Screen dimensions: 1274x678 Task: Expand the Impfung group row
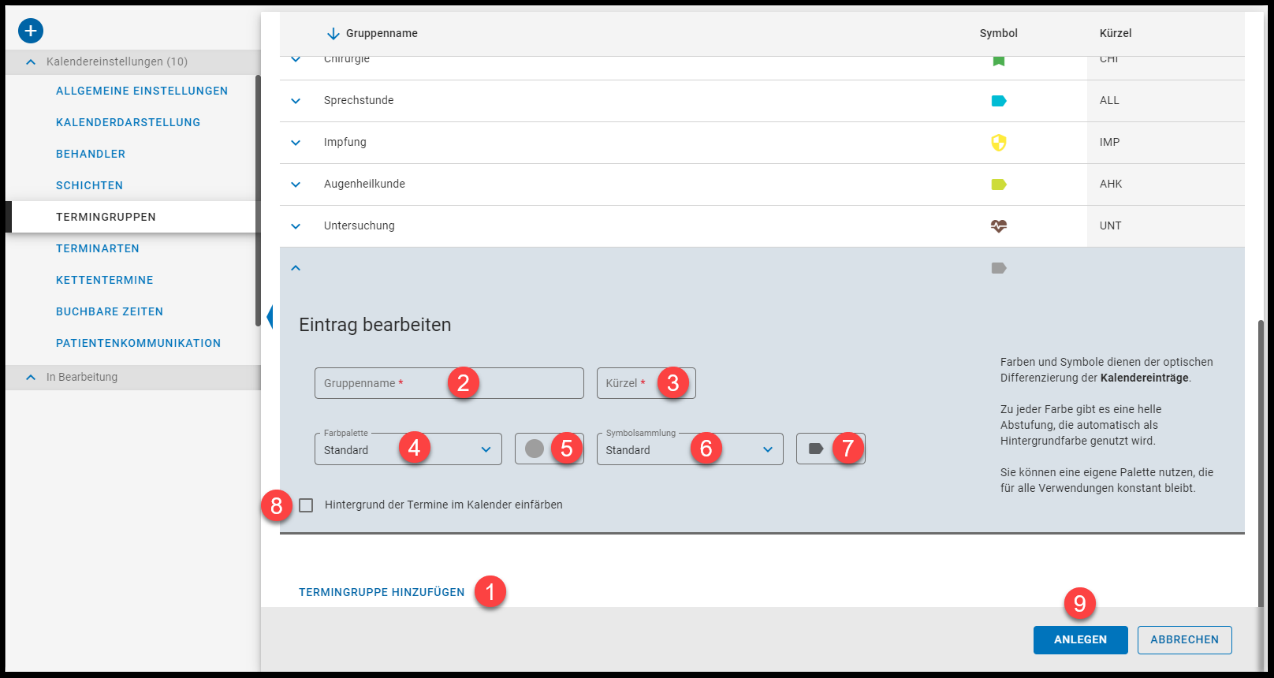(295, 143)
